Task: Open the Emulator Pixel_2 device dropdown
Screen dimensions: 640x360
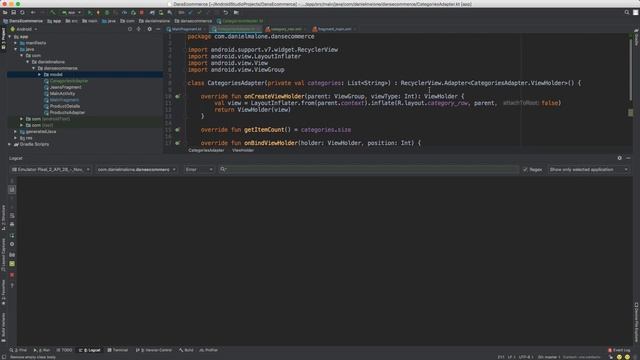Action: pos(51,169)
